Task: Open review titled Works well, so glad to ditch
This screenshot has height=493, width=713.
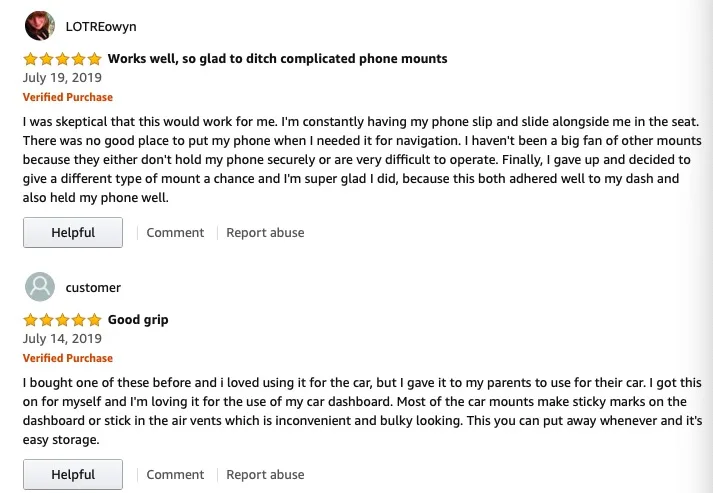Action: [277, 59]
